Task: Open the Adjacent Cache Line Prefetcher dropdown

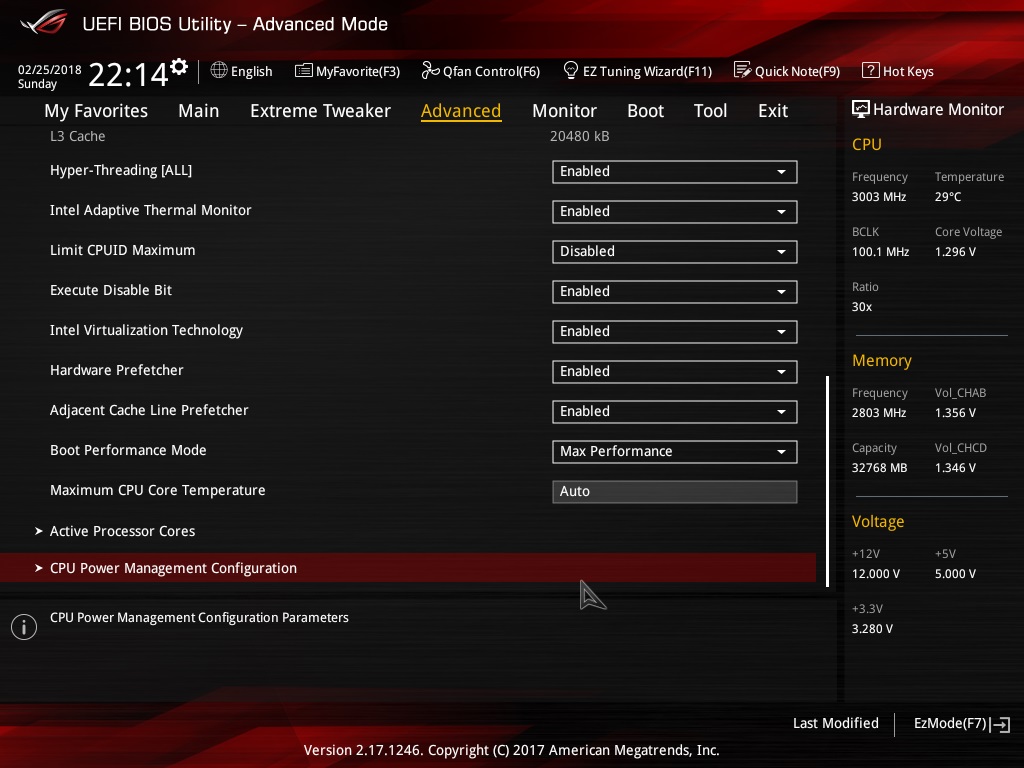Action: tap(674, 411)
